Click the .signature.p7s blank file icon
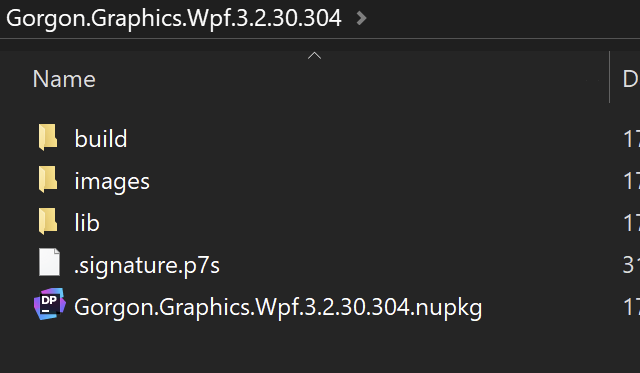The image size is (640, 373). 49,262
